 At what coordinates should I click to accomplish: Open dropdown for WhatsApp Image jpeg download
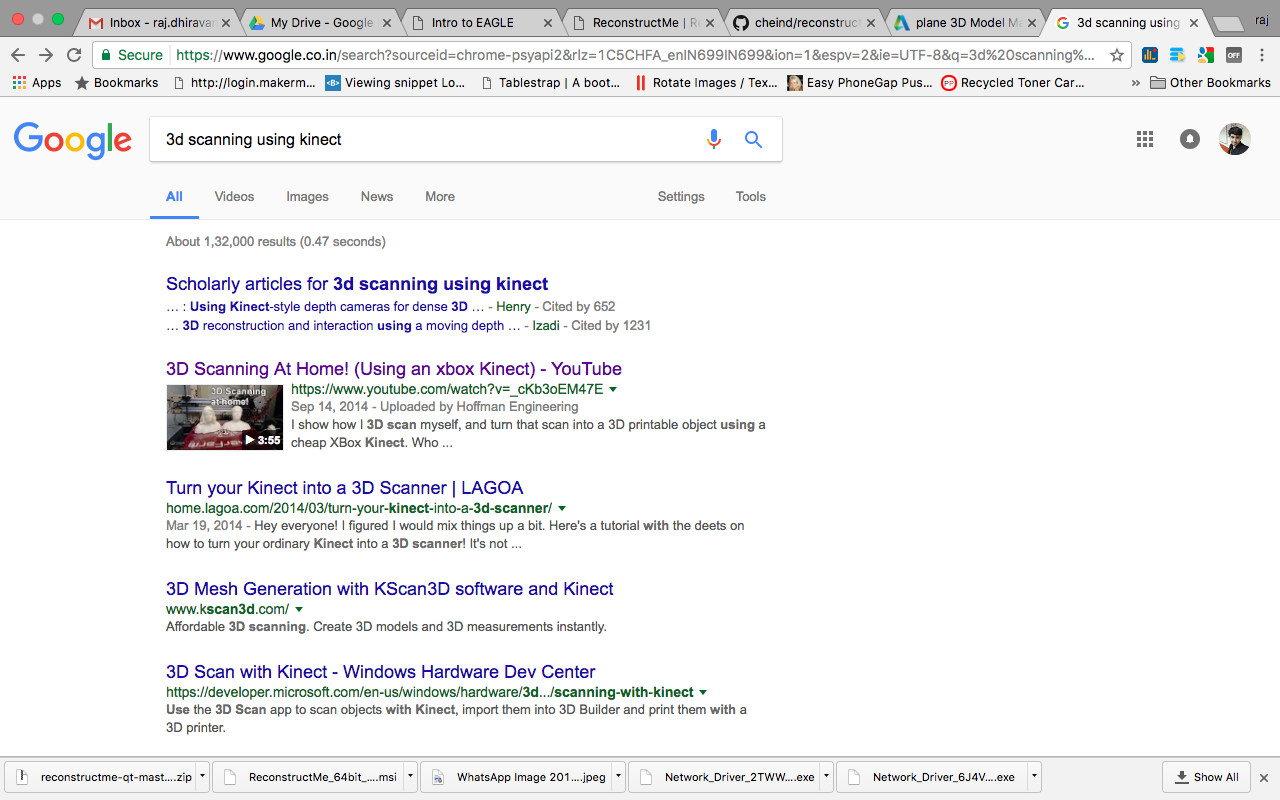[618, 776]
